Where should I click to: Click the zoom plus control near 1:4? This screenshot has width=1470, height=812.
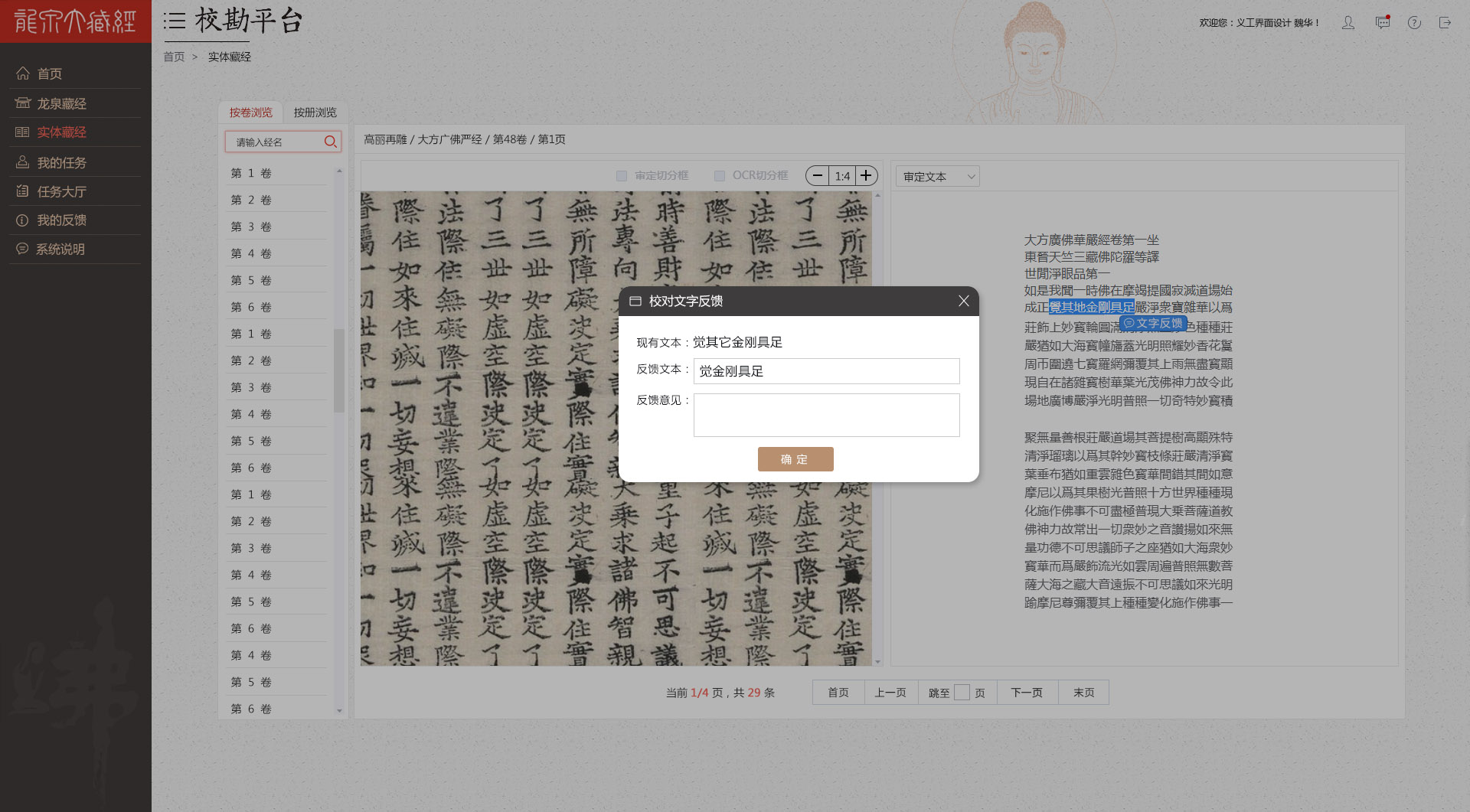coord(865,175)
